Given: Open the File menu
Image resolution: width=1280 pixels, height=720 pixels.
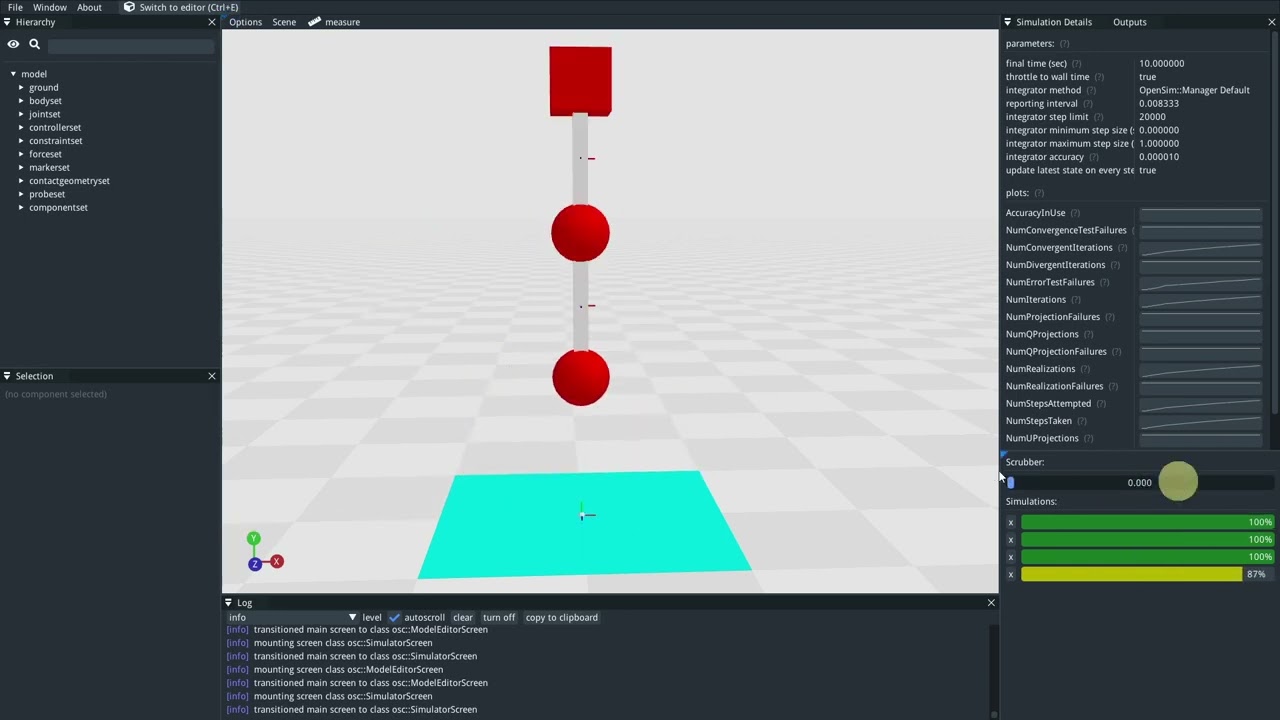Looking at the screenshot, I should [15, 7].
